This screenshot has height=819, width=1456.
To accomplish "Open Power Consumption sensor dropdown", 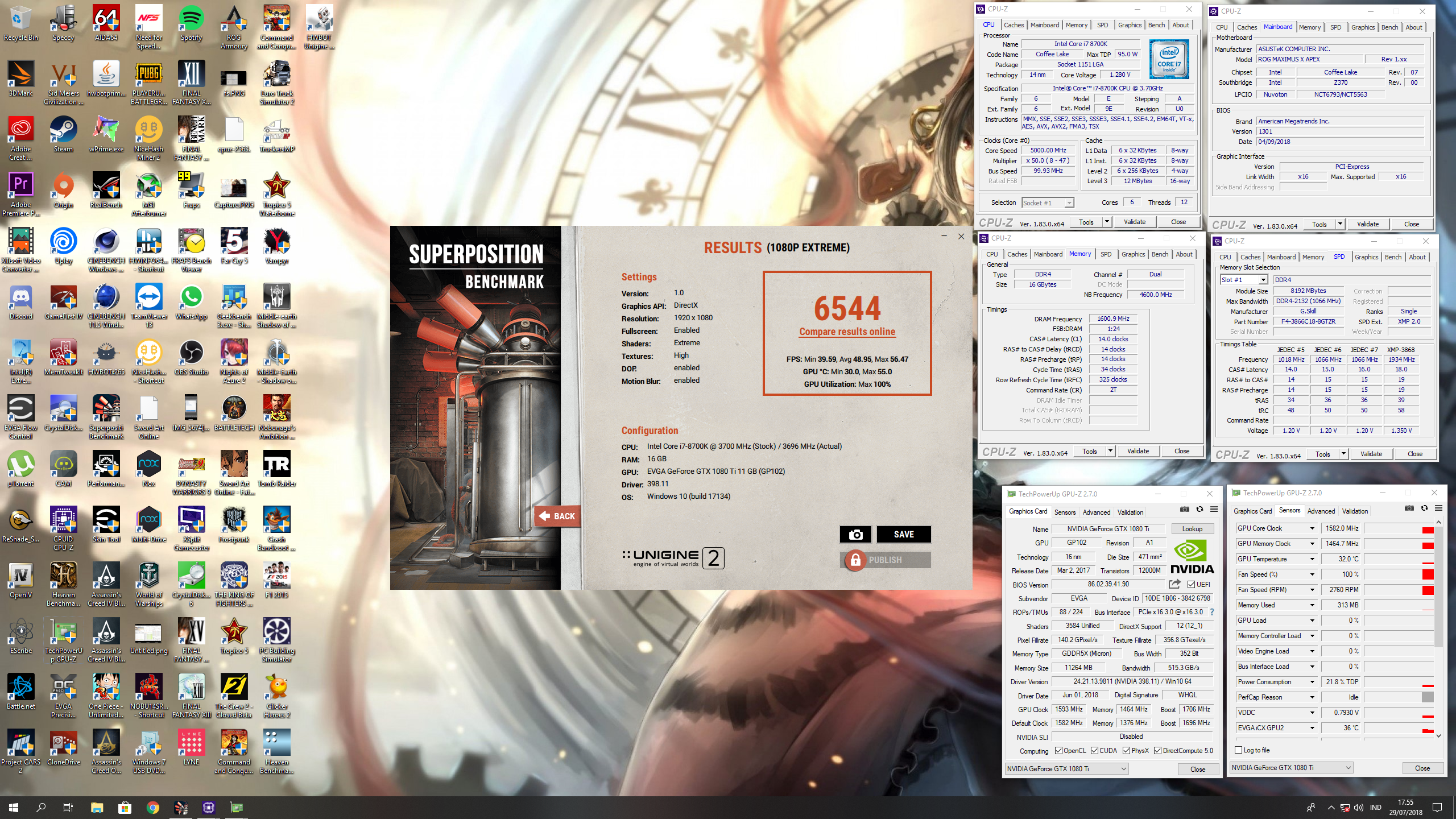I will click(1312, 682).
